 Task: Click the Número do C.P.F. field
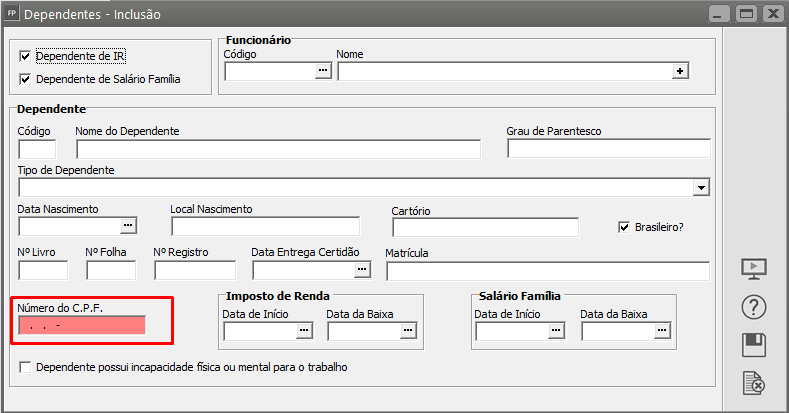[82, 325]
